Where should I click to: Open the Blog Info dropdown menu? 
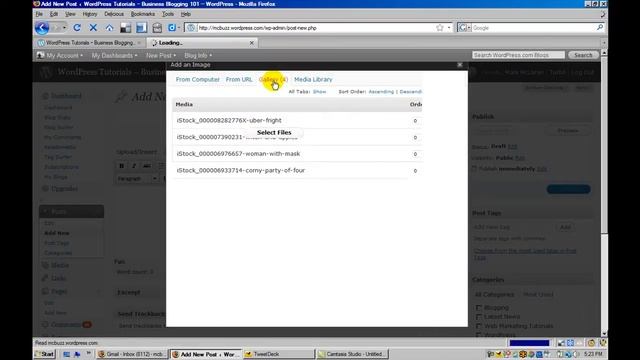point(198,56)
